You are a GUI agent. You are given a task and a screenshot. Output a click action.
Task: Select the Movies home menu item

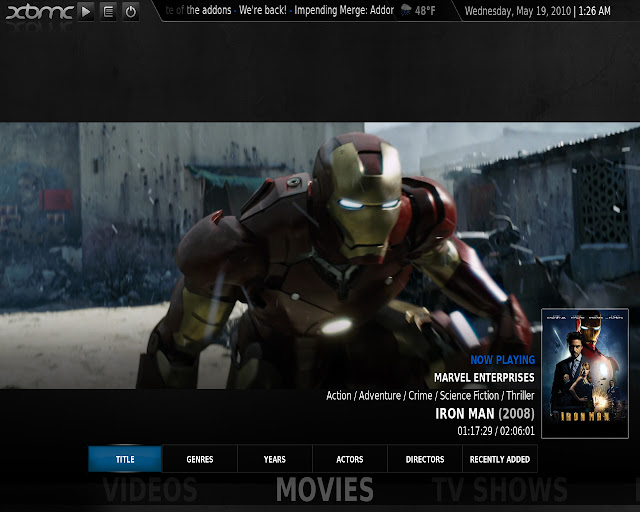point(325,490)
